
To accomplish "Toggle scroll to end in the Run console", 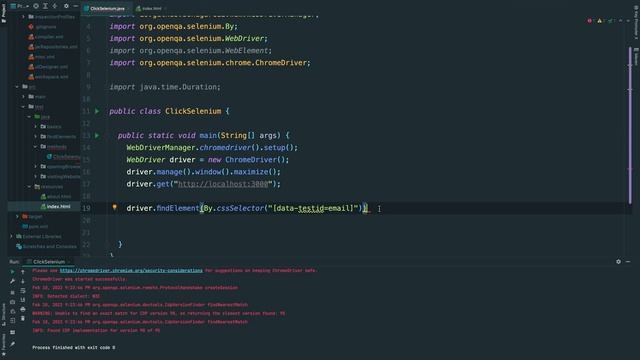I will pos(23,300).
